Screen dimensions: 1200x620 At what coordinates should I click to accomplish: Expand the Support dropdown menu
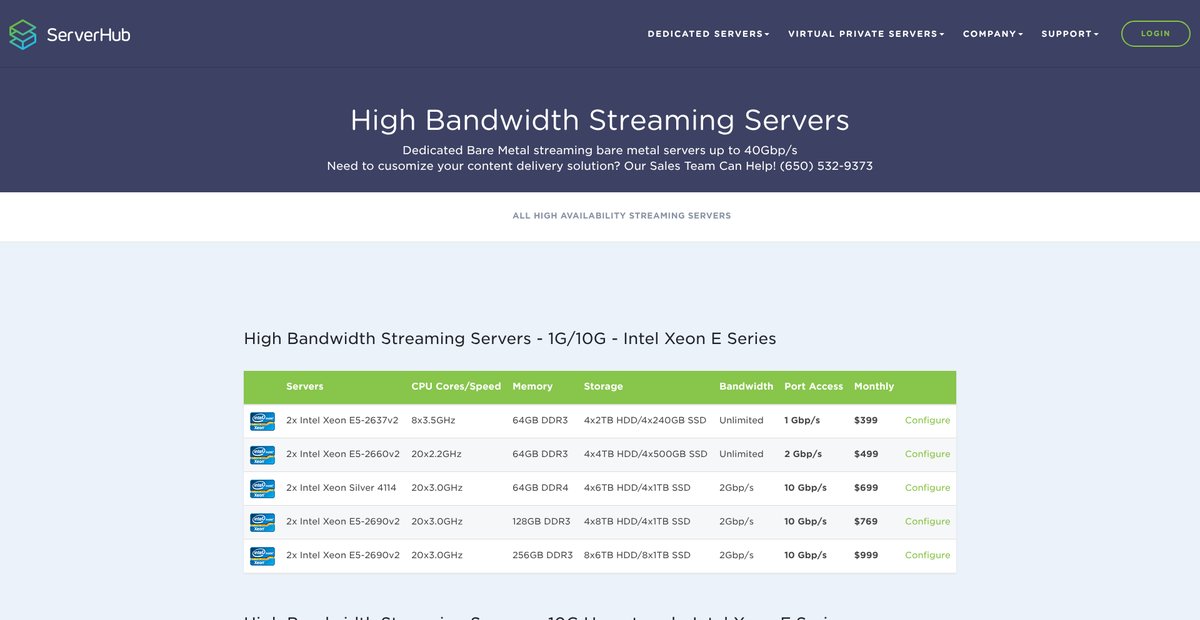click(x=1070, y=34)
